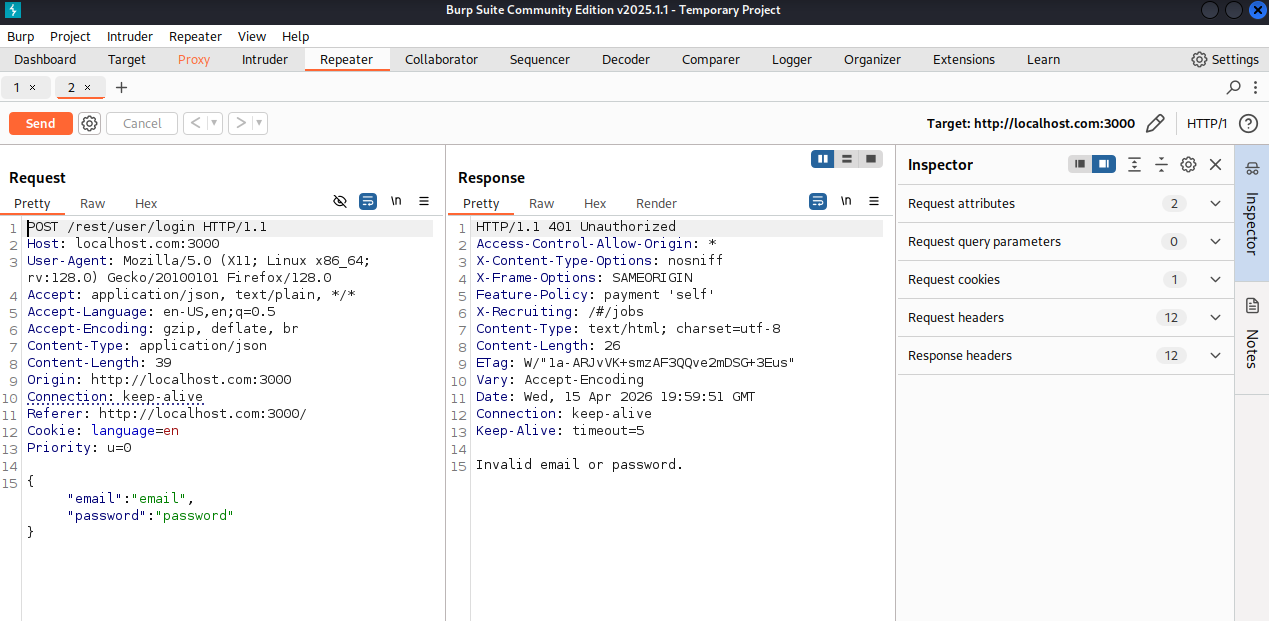Close Repeater tab 1
The height and width of the screenshot is (621, 1269).
32,87
